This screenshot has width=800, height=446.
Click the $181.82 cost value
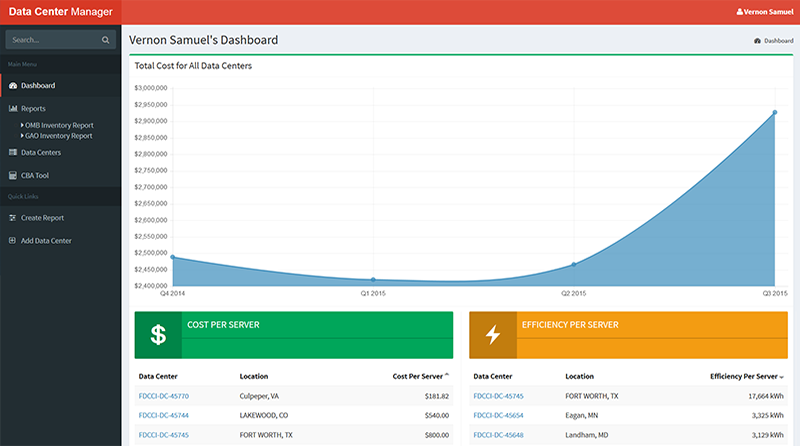[437, 396]
